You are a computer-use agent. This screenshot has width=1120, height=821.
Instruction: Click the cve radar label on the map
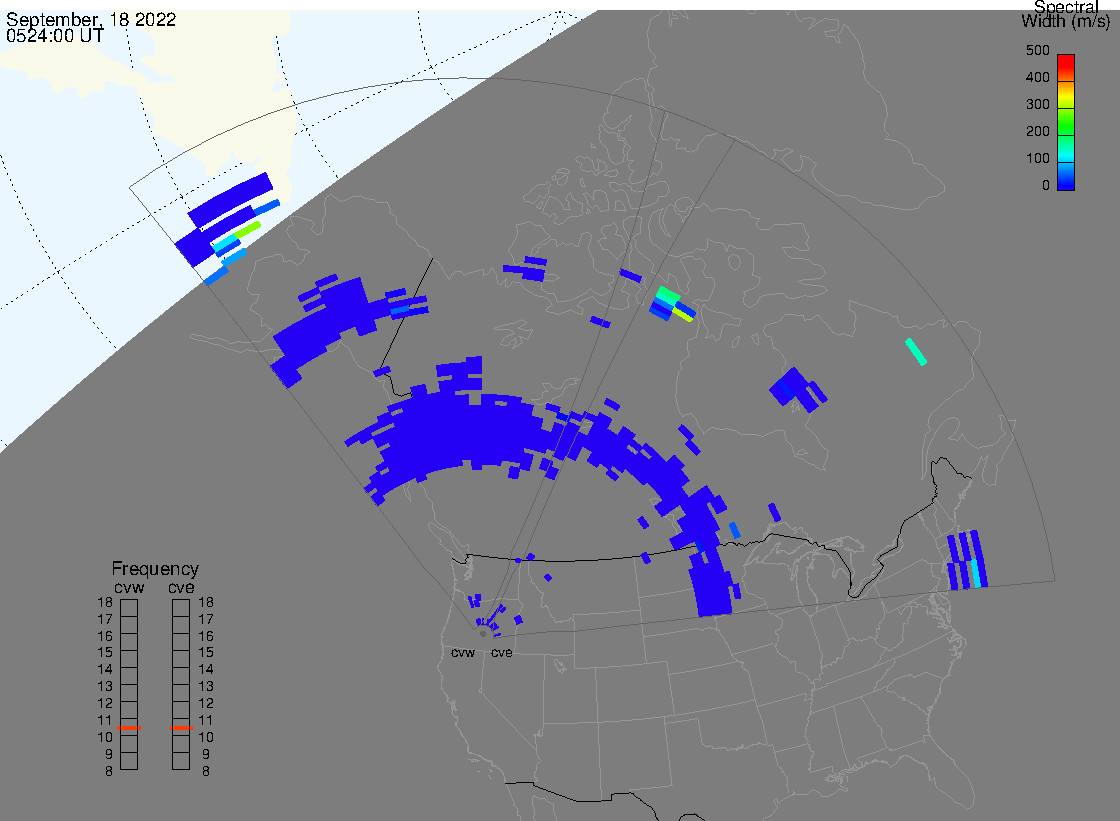coord(501,652)
